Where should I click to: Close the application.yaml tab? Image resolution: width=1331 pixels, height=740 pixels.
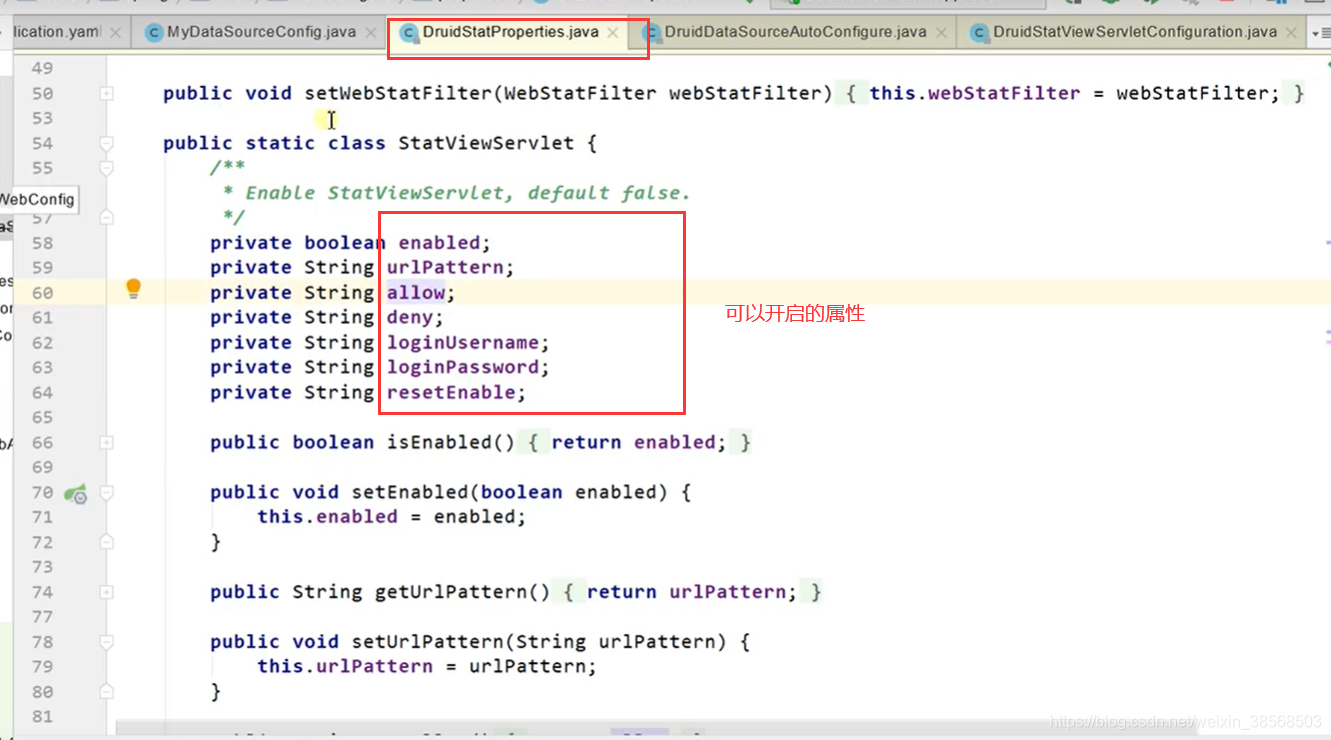coord(116,33)
